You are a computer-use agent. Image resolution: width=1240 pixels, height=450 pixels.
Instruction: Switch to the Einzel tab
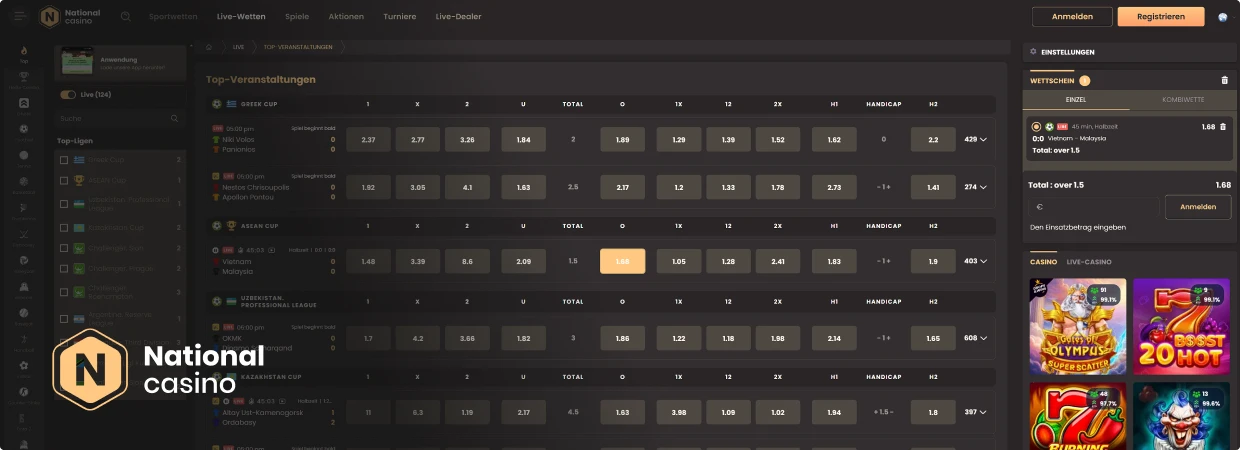(1076, 100)
